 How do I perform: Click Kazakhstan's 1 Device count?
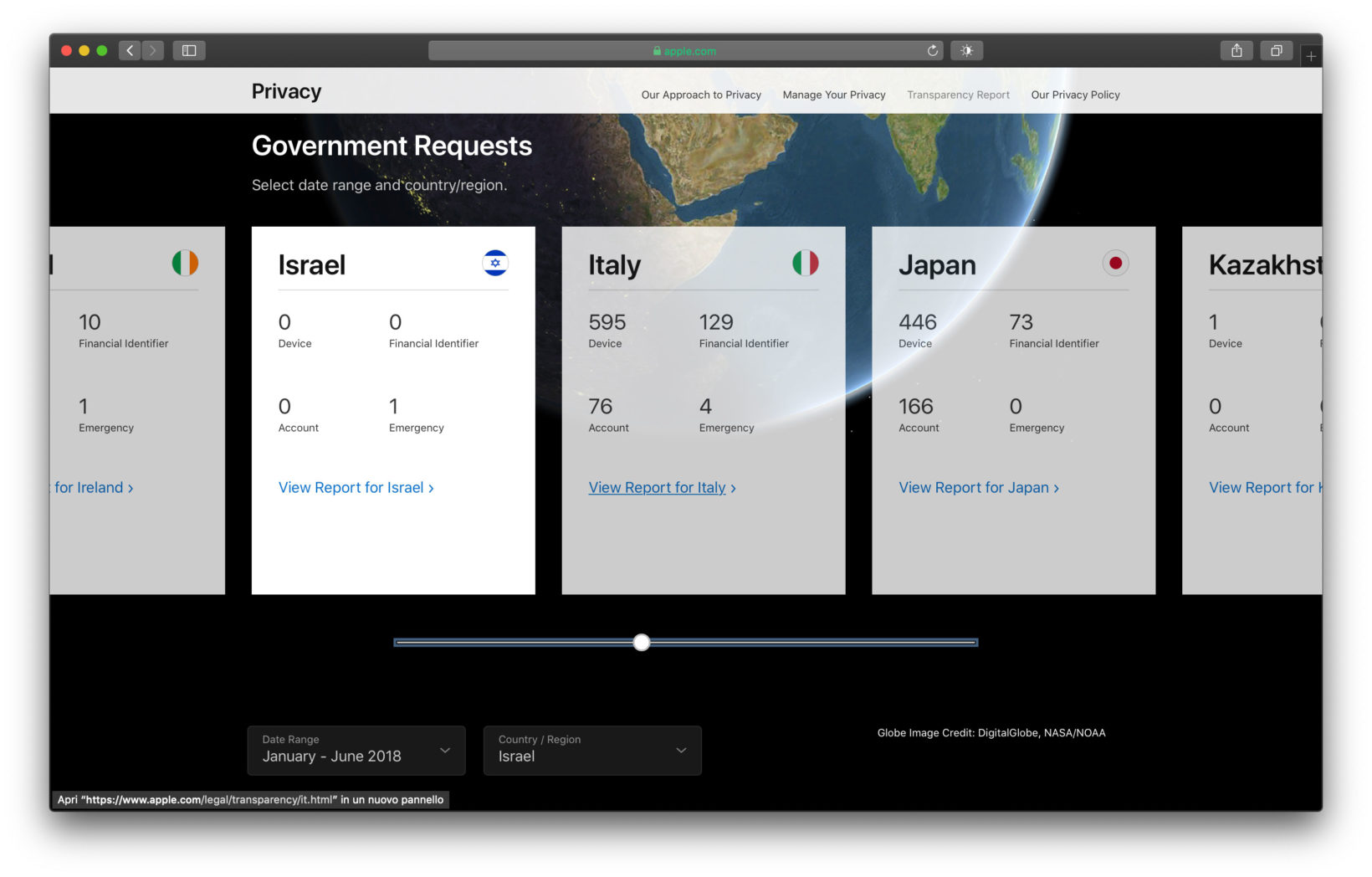click(1214, 323)
